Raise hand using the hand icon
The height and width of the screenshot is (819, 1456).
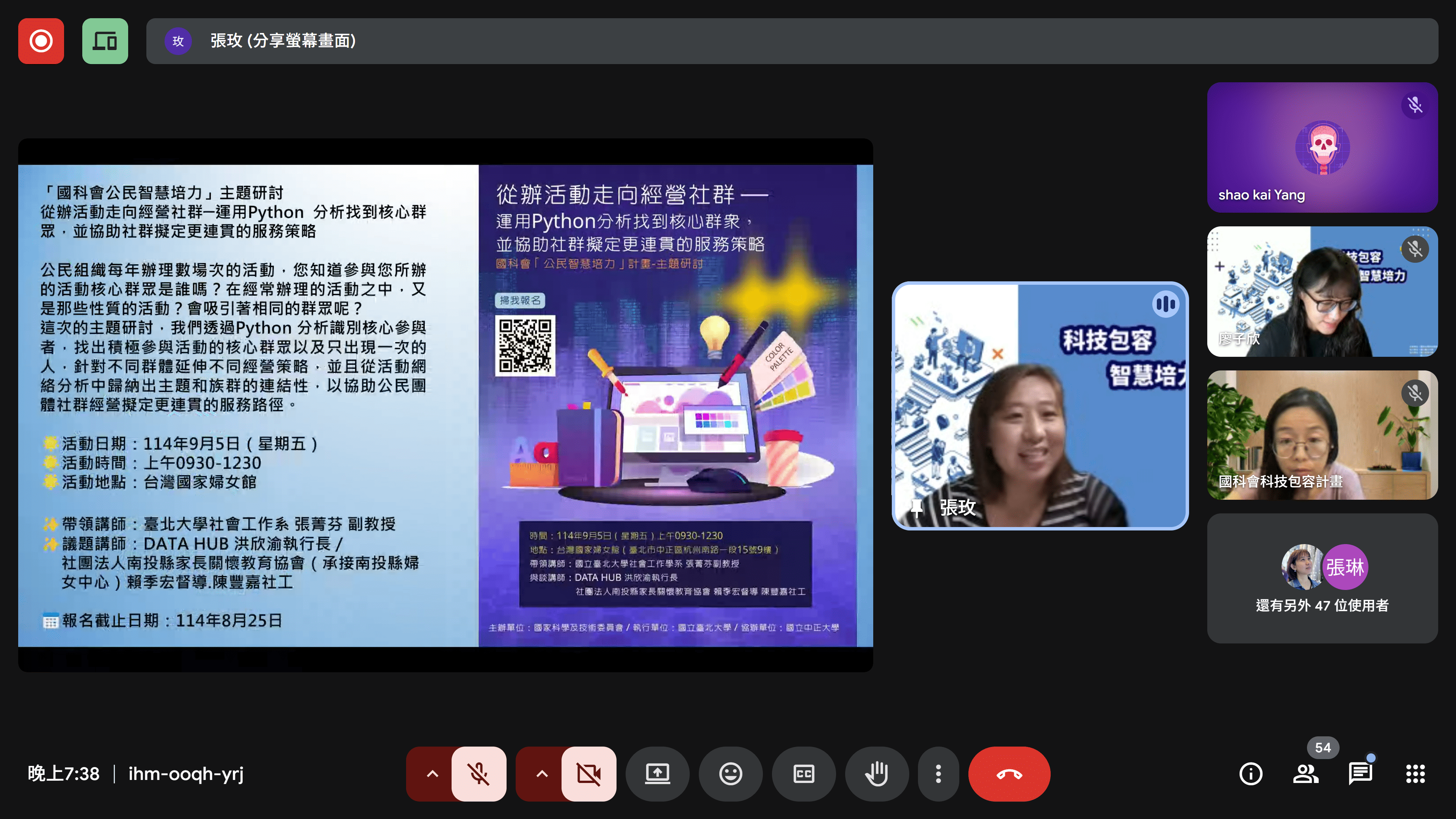[876, 773]
